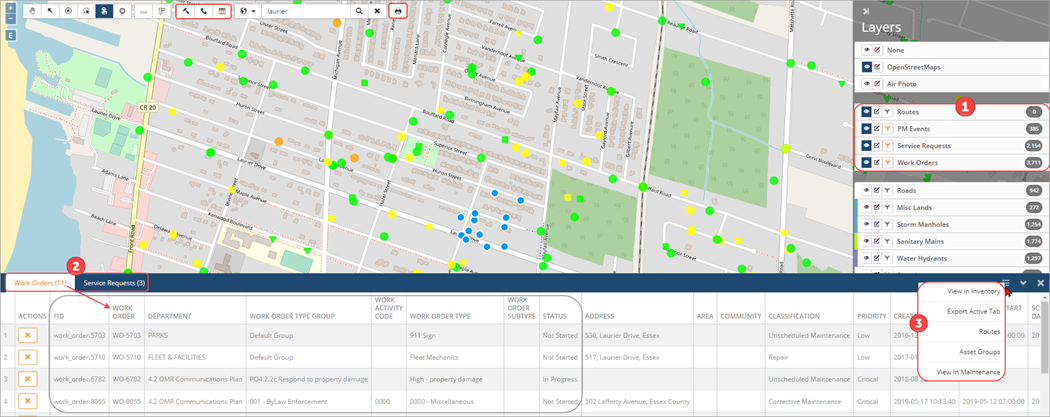Edit the Work Orders layer settings
The image size is (1050, 417).
tap(877, 162)
